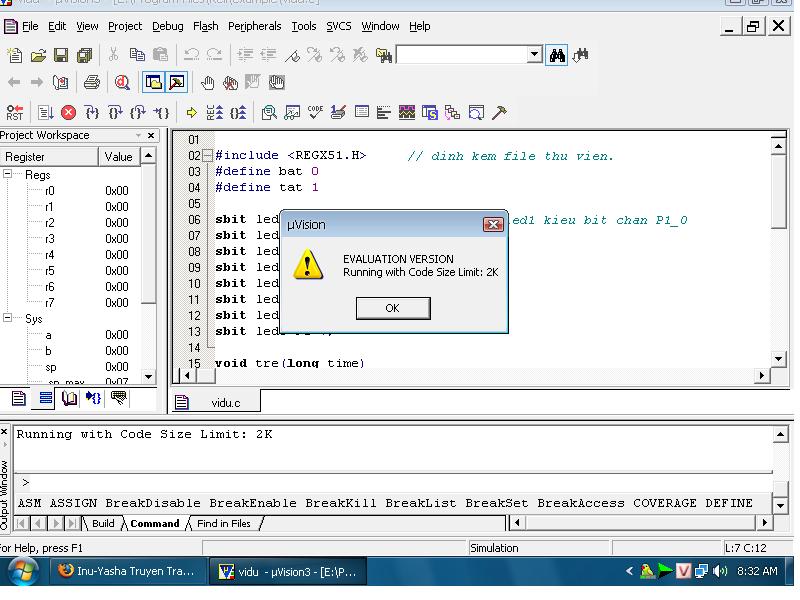Screen dimensions: 800x600
Task: Open the Peripherals menu
Action: tap(254, 26)
